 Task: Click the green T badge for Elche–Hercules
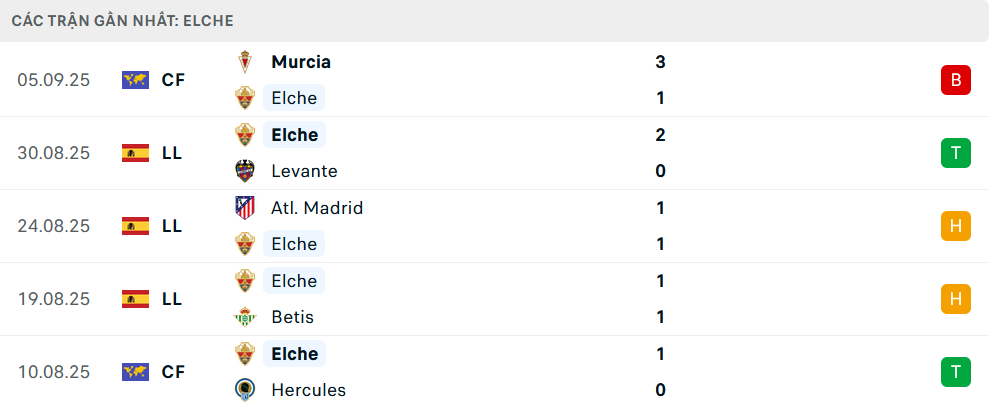[x=956, y=372]
